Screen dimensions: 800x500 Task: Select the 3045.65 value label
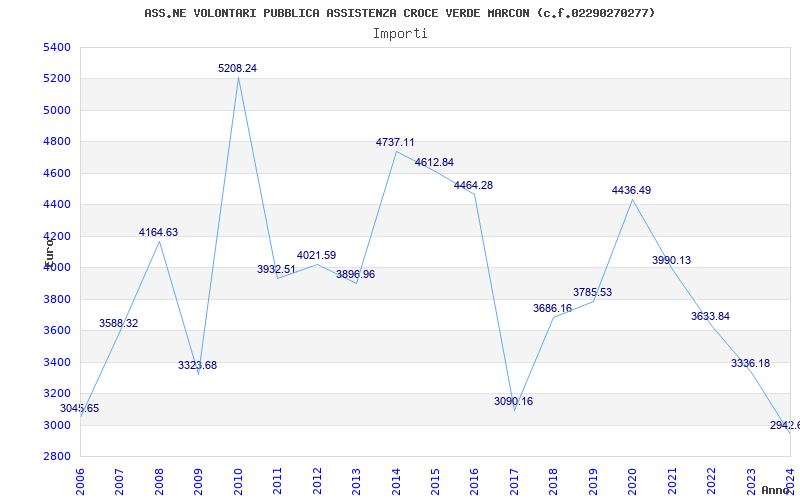pyautogui.click(x=80, y=409)
